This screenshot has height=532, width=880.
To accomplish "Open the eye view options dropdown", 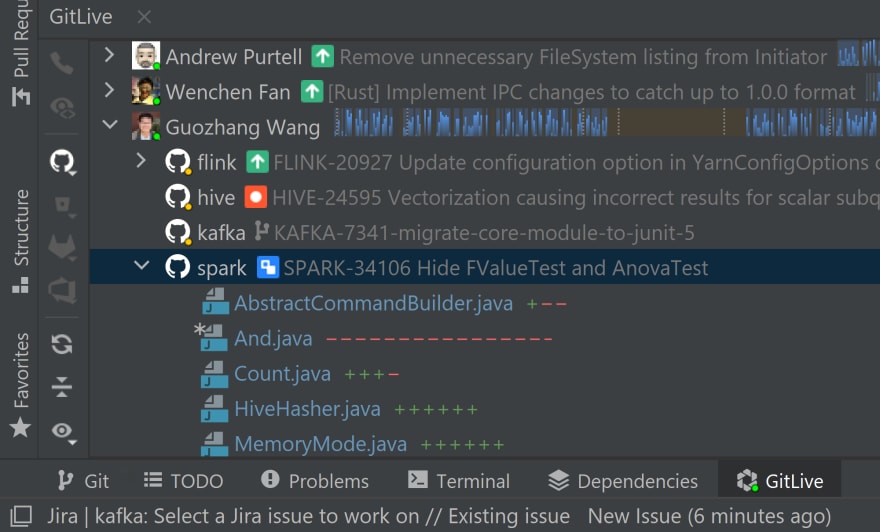I will 63,432.
